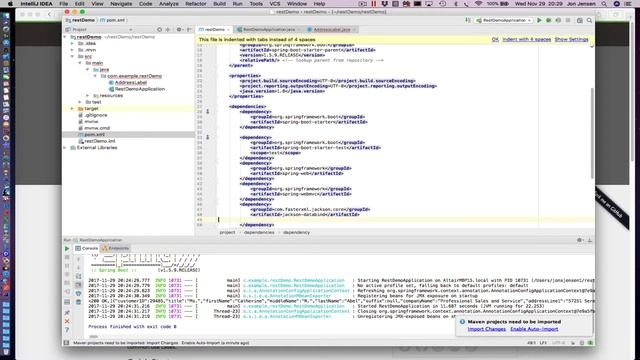Click Import Changes link in Maven popup
This screenshot has width=640, height=360.
pos(487,329)
